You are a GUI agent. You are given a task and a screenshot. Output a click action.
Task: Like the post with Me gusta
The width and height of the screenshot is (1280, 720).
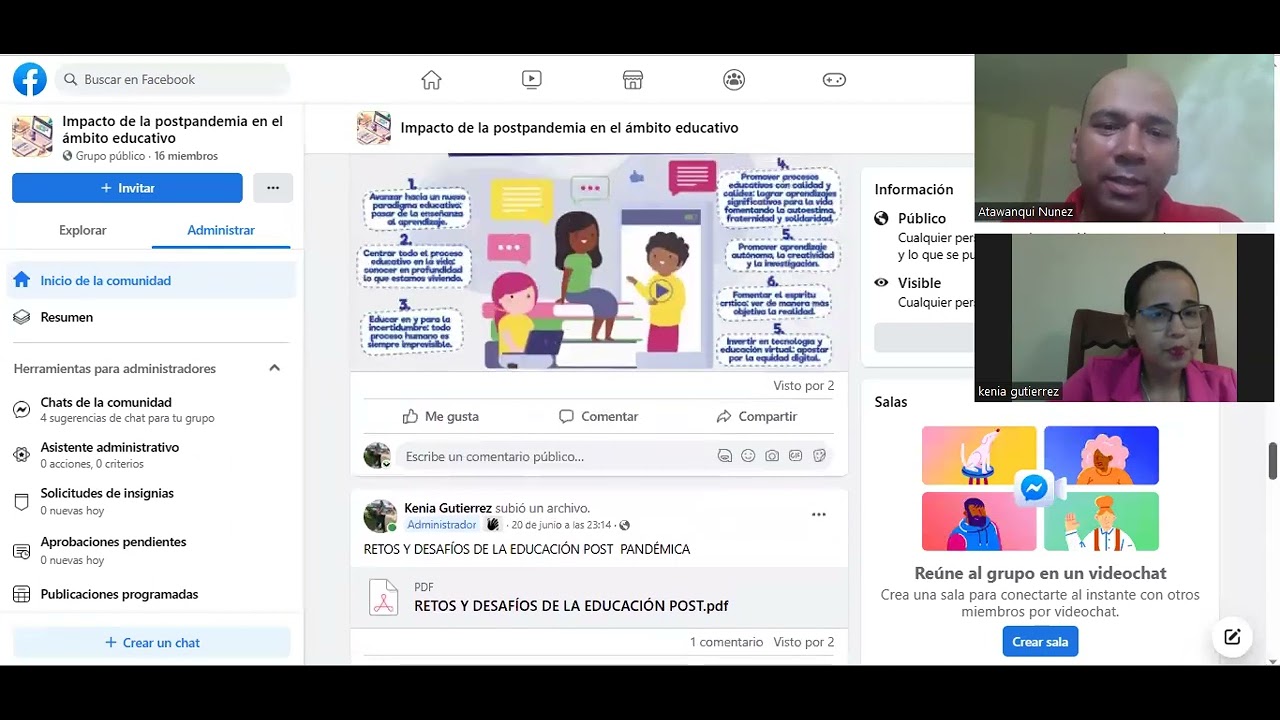(x=440, y=416)
